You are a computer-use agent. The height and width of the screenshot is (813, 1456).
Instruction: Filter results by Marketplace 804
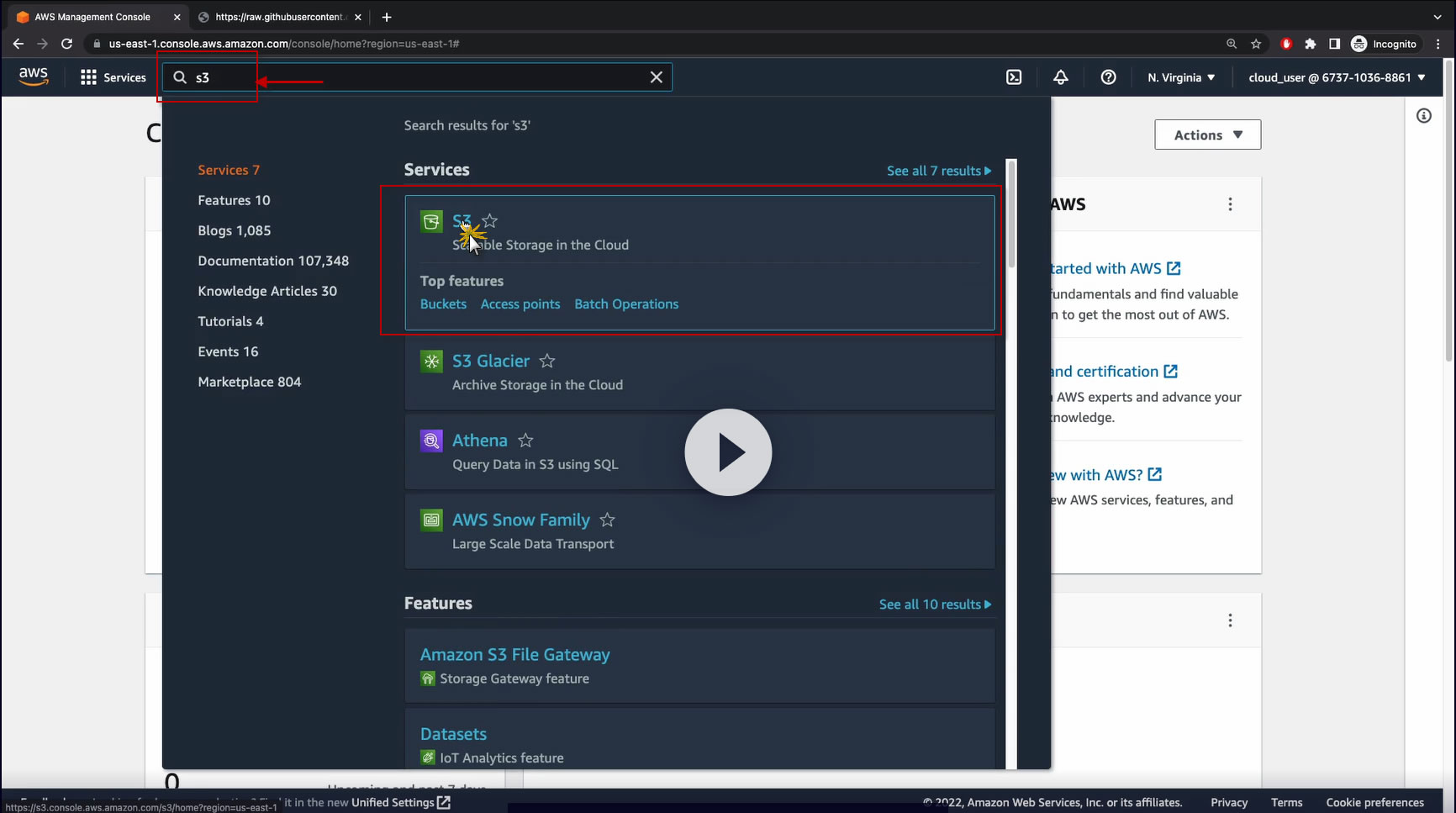[x=250, y=382]
